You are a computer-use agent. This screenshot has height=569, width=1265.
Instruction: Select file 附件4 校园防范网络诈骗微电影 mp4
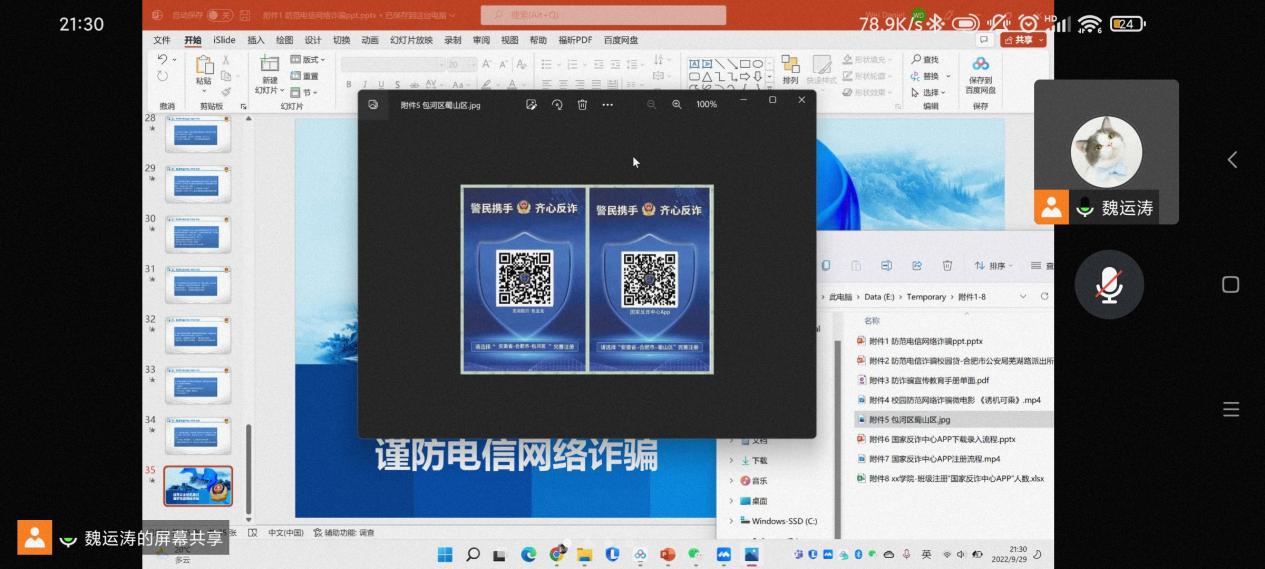(948, 400)
